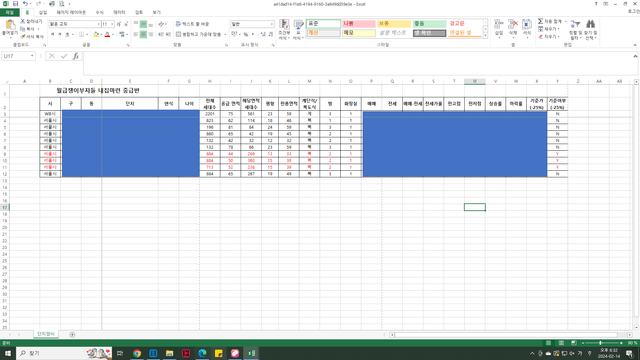The image size is (640, 360).
Task: Expand the font name dropdown
Action: pyautogui.click(x=98, y=24)
